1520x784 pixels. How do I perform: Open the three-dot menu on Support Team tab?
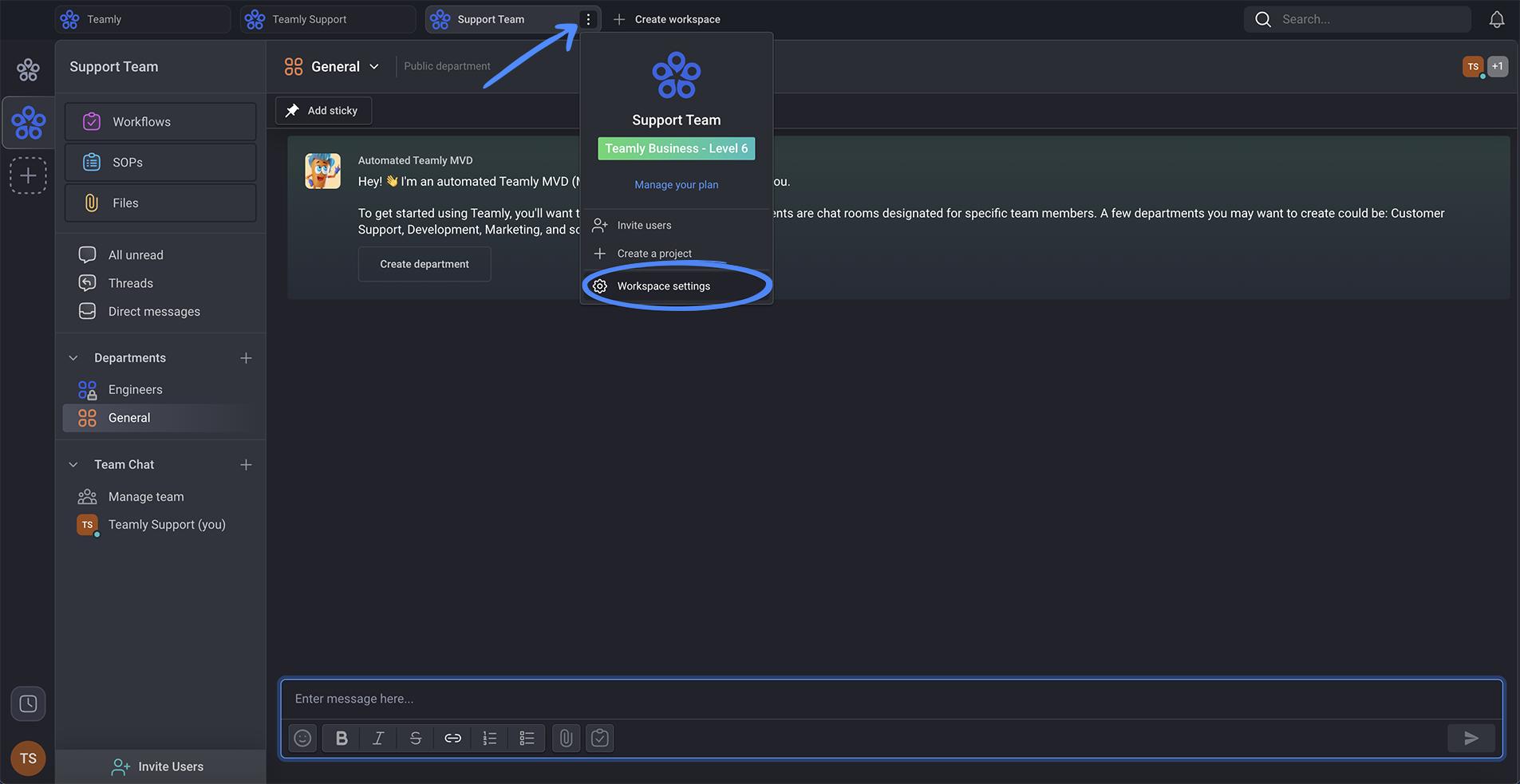[588, 19]
